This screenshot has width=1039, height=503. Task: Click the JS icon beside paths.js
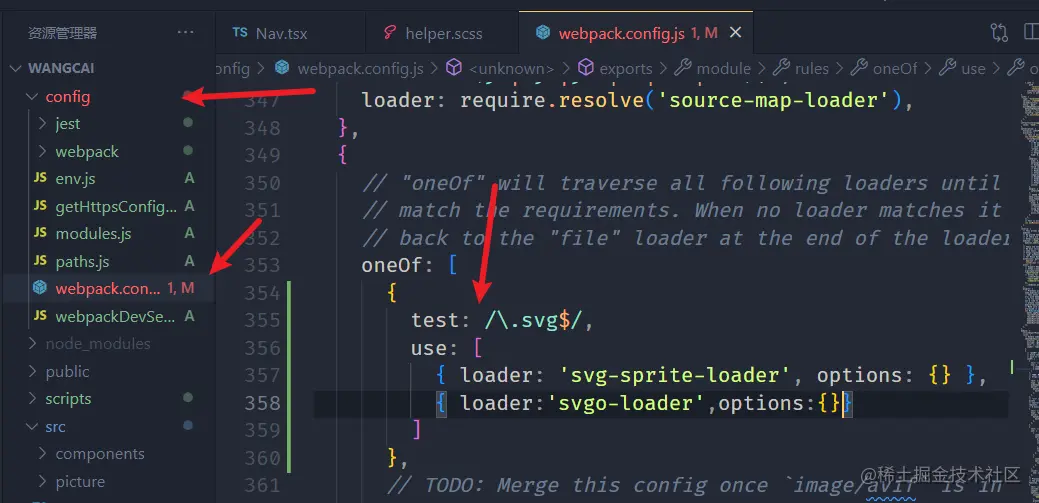pyautogui.click(x=40, y=262)
